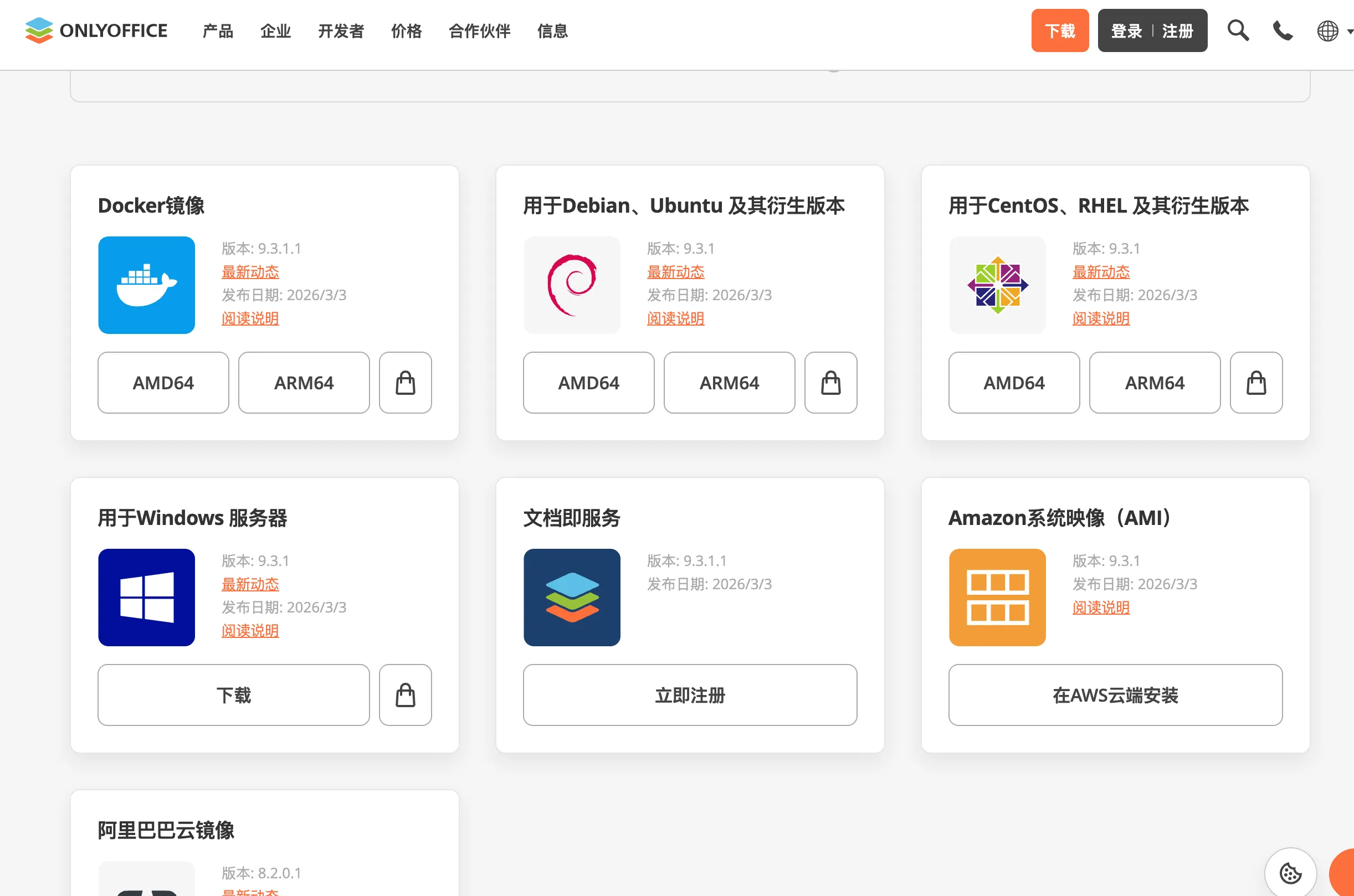Click the 在AWS云端安装 button
Viewport: 1354px width, 896px height.
coord(1115,695)
